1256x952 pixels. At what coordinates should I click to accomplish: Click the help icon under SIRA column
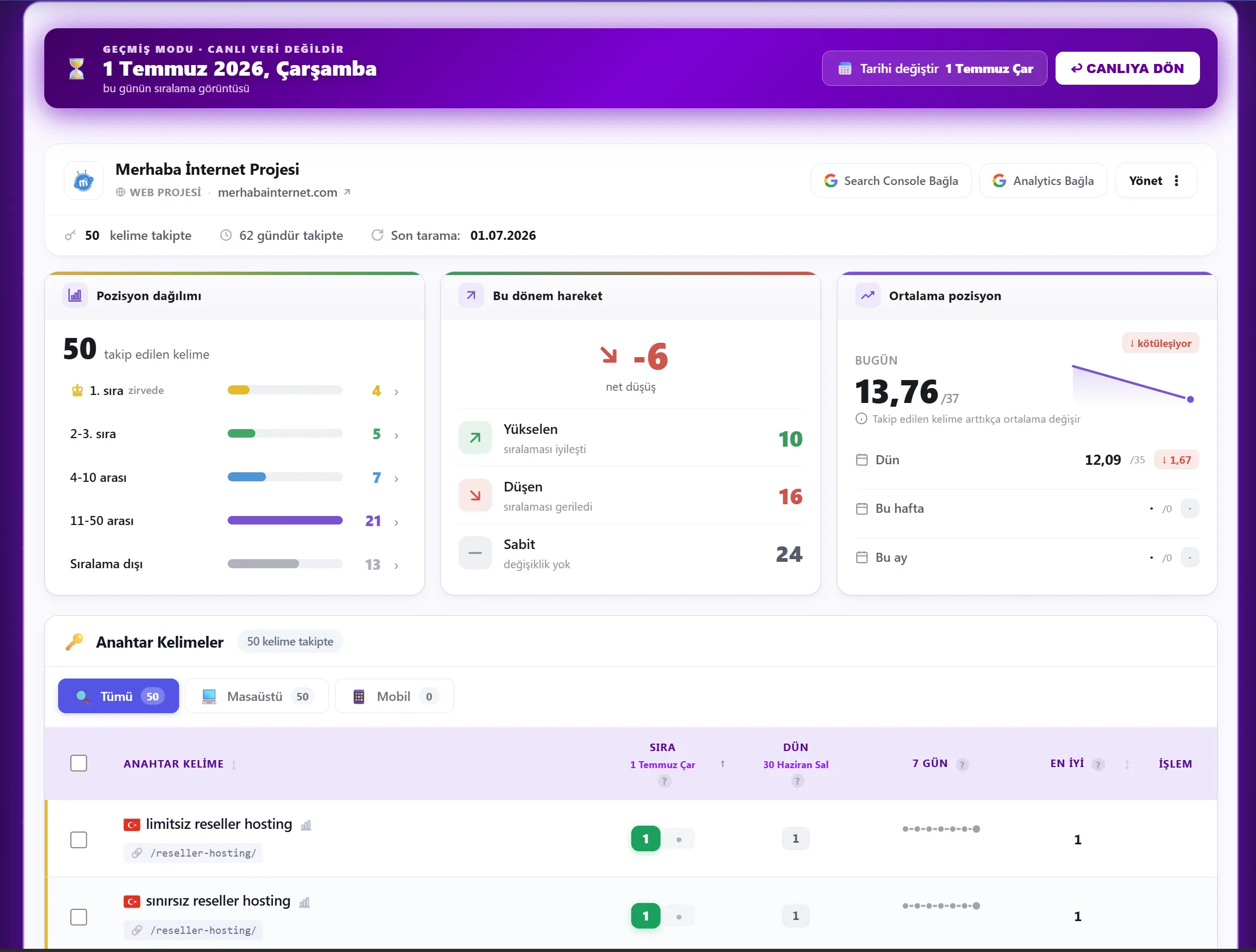664,781
